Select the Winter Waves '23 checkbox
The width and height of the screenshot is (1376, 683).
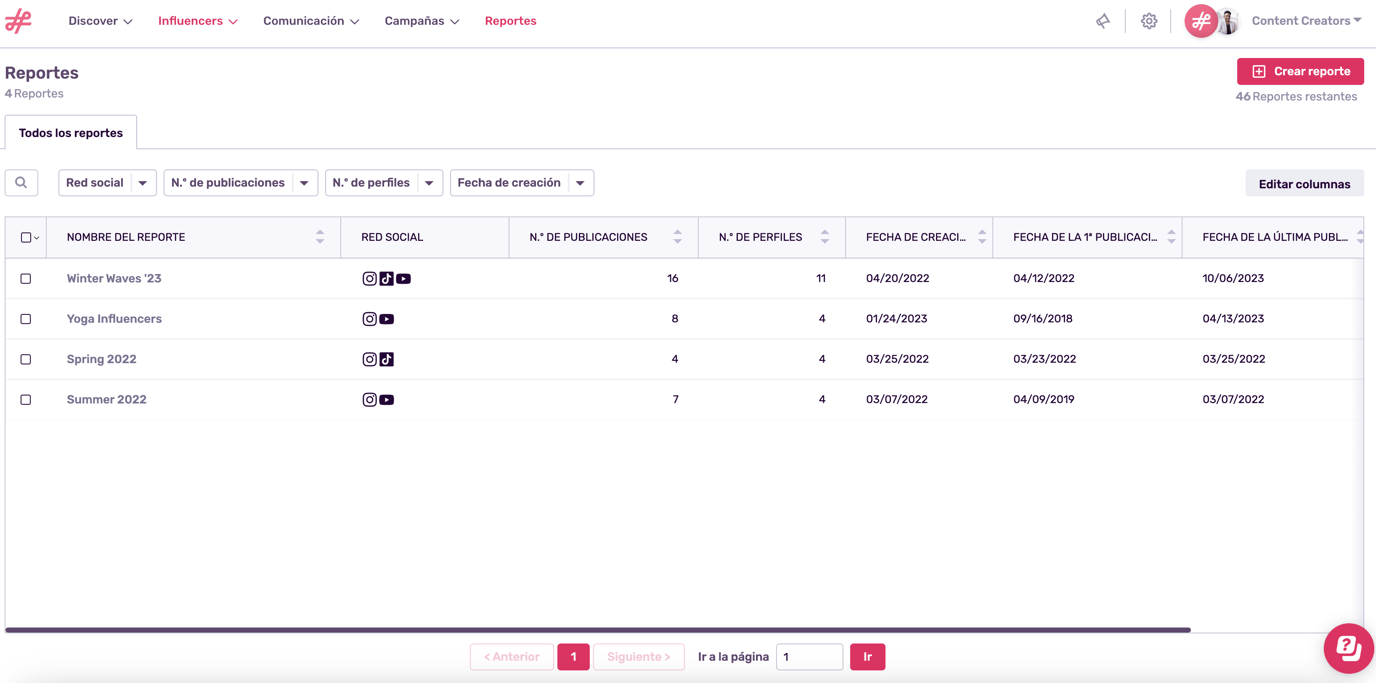tap(26, 279)
